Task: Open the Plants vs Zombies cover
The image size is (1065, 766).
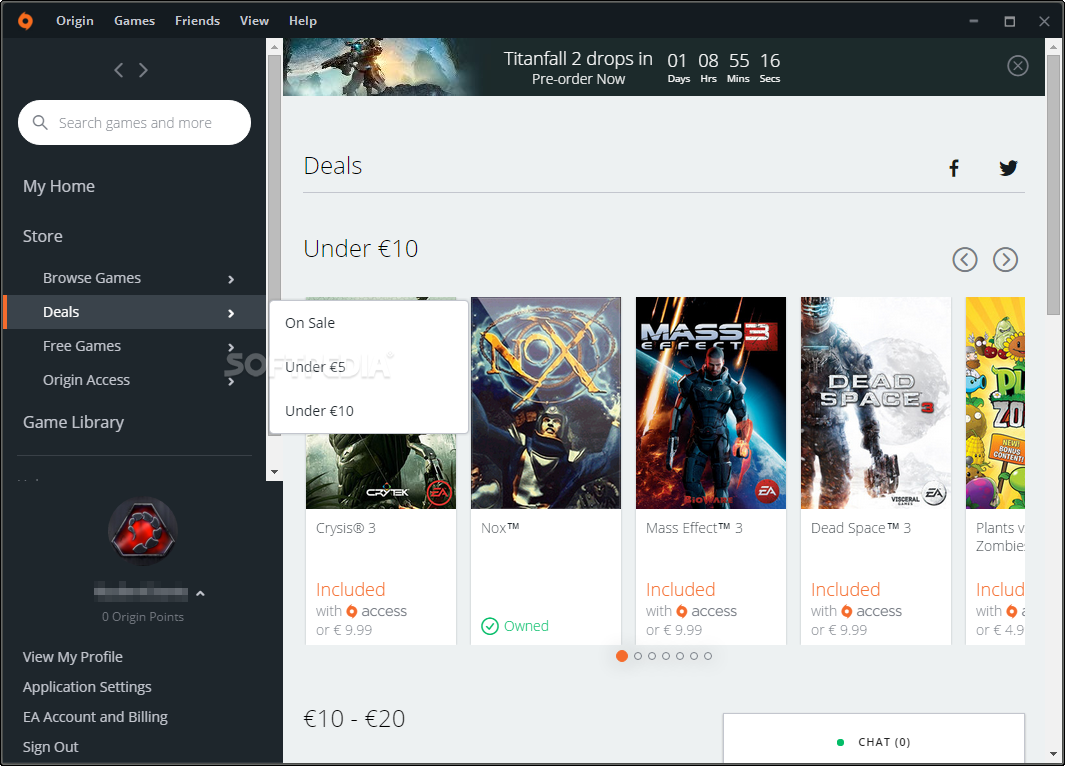Action: tap(995, 403)
